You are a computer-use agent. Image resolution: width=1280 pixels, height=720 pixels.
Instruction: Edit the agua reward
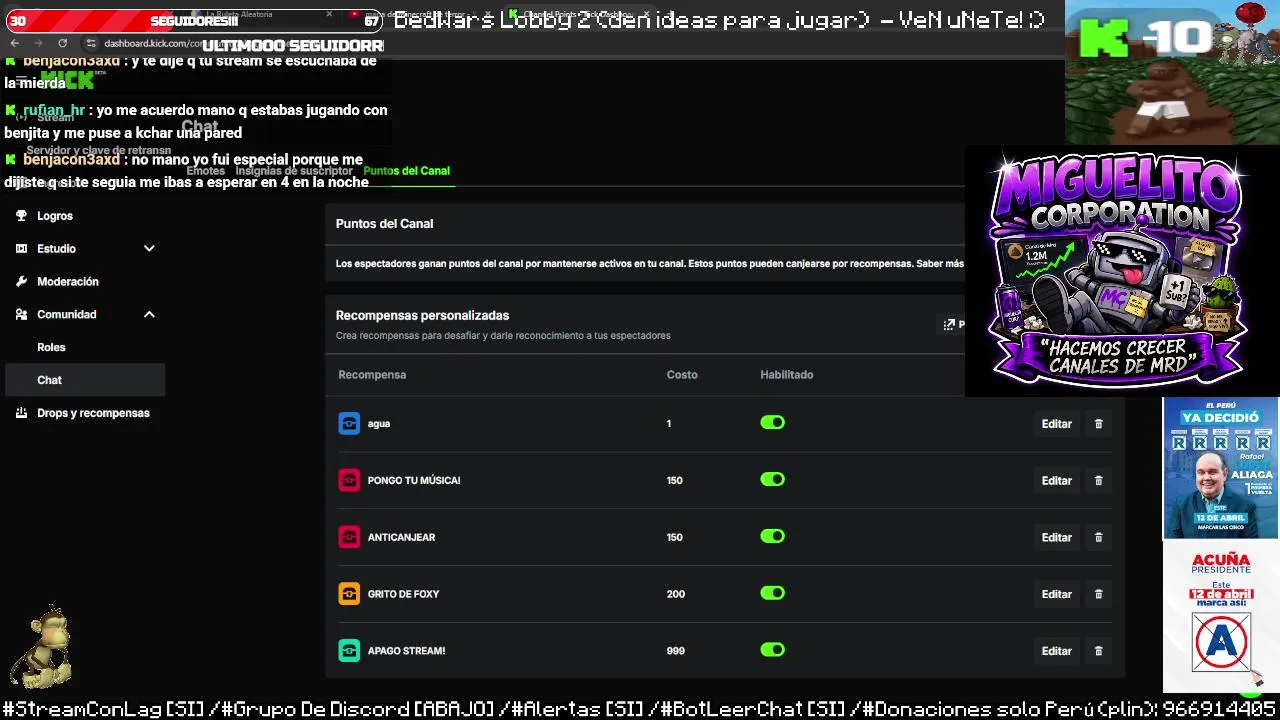(1056, 424)
